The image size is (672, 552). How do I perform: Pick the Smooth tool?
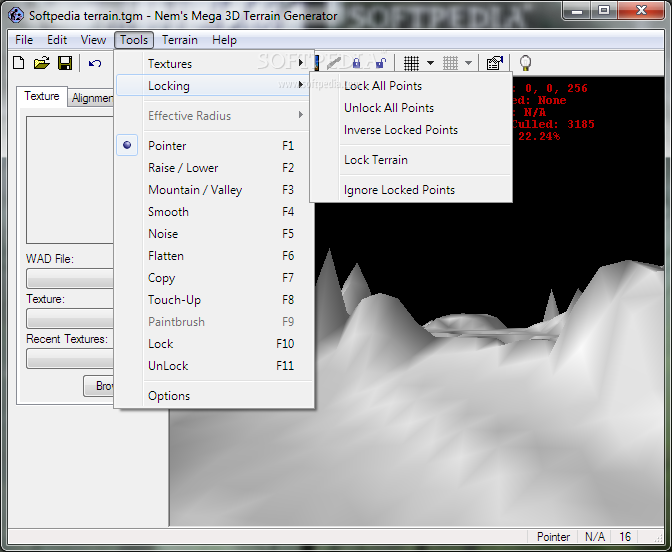215,212
